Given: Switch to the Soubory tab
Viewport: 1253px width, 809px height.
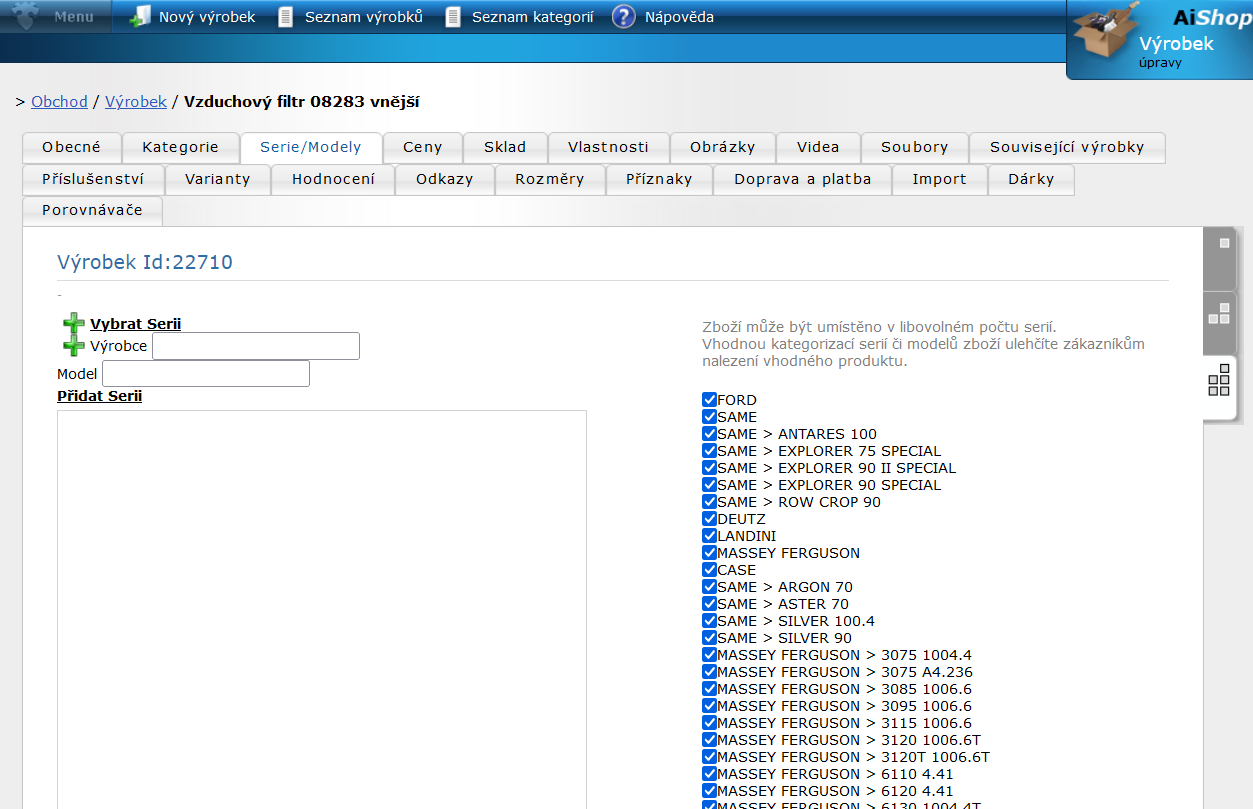Looking at the screenshot, I should (x=915, y=147).
